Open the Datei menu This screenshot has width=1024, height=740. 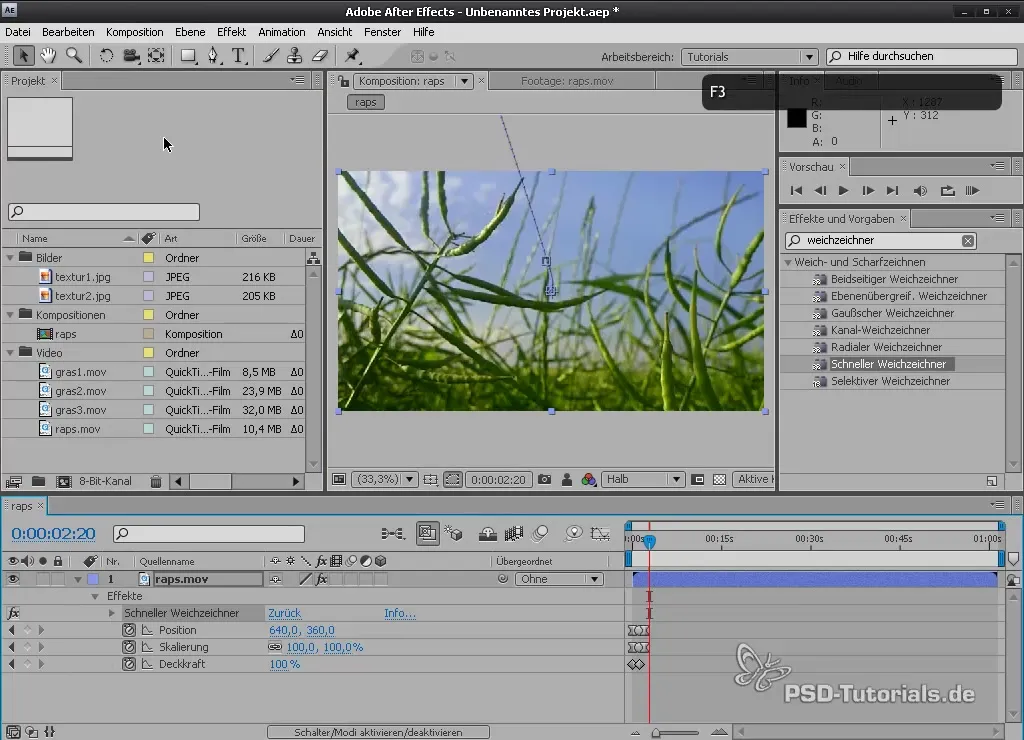pos(18,32)
